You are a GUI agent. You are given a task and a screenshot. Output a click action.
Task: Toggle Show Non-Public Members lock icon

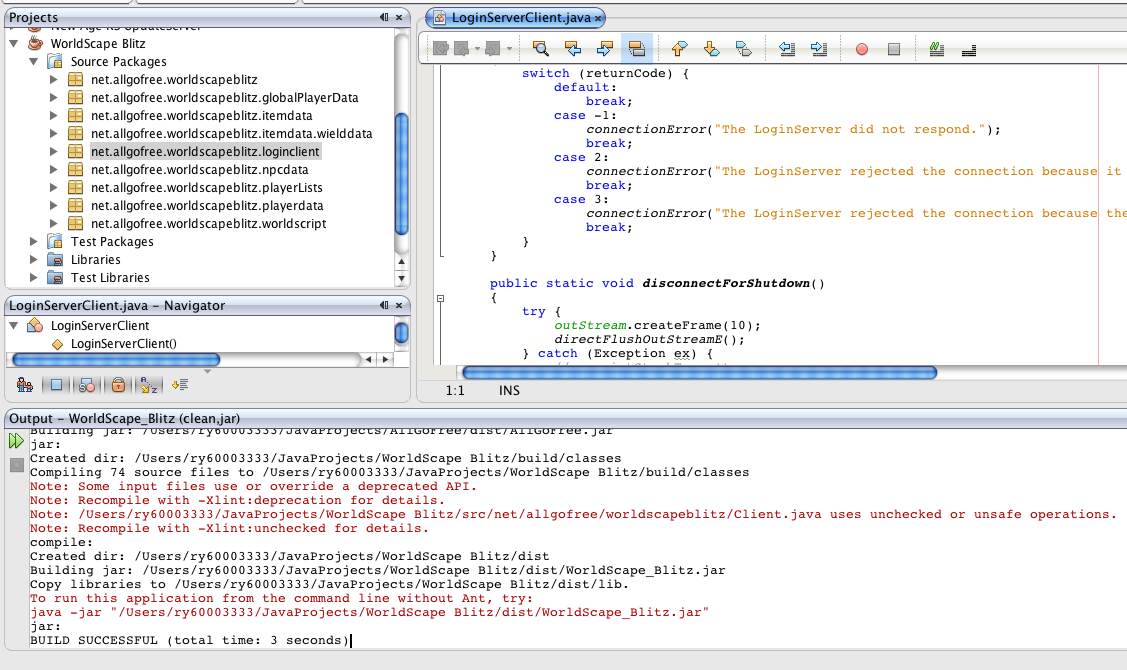coord(119,385)
